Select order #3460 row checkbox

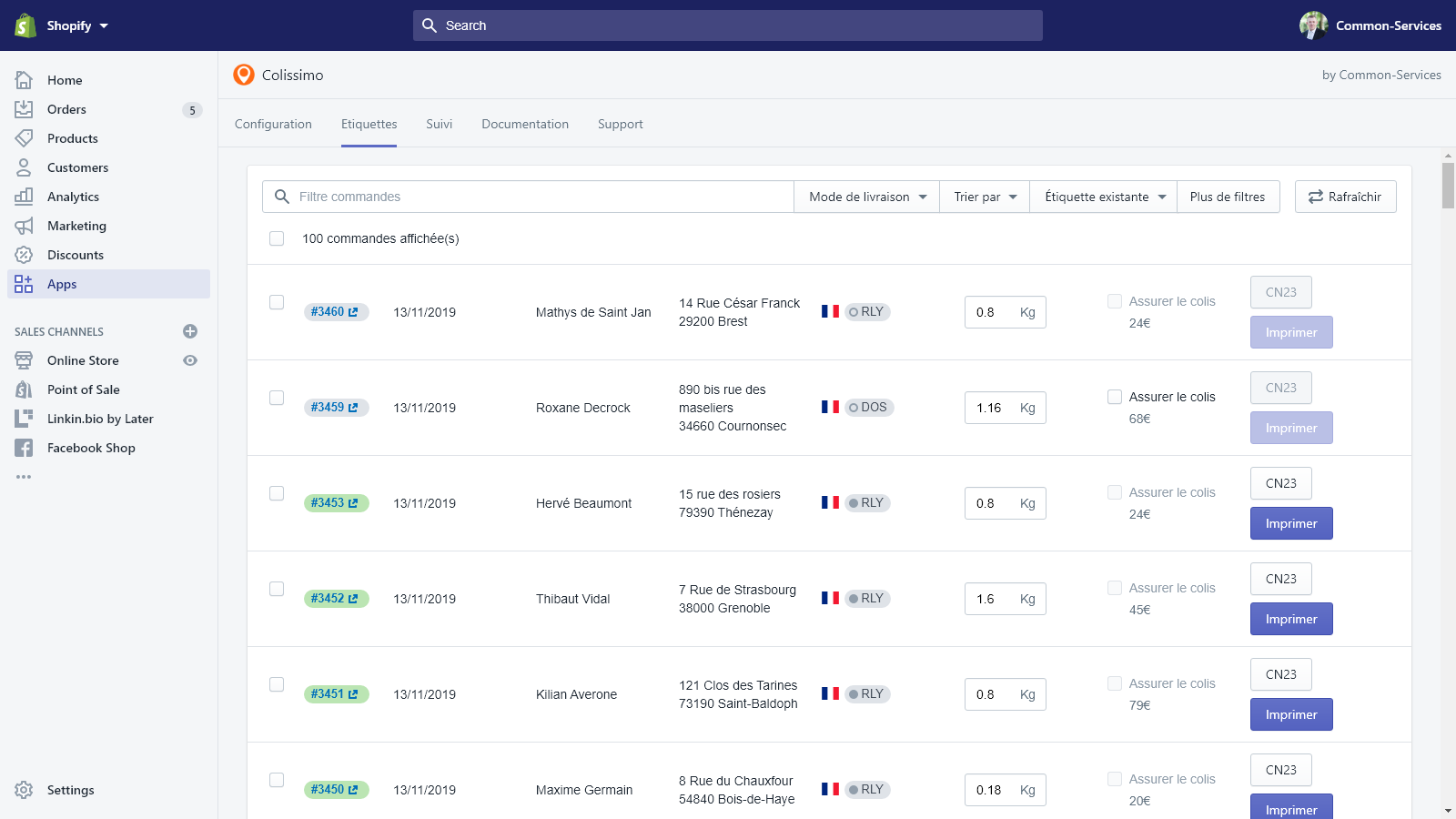pos(277,302)
